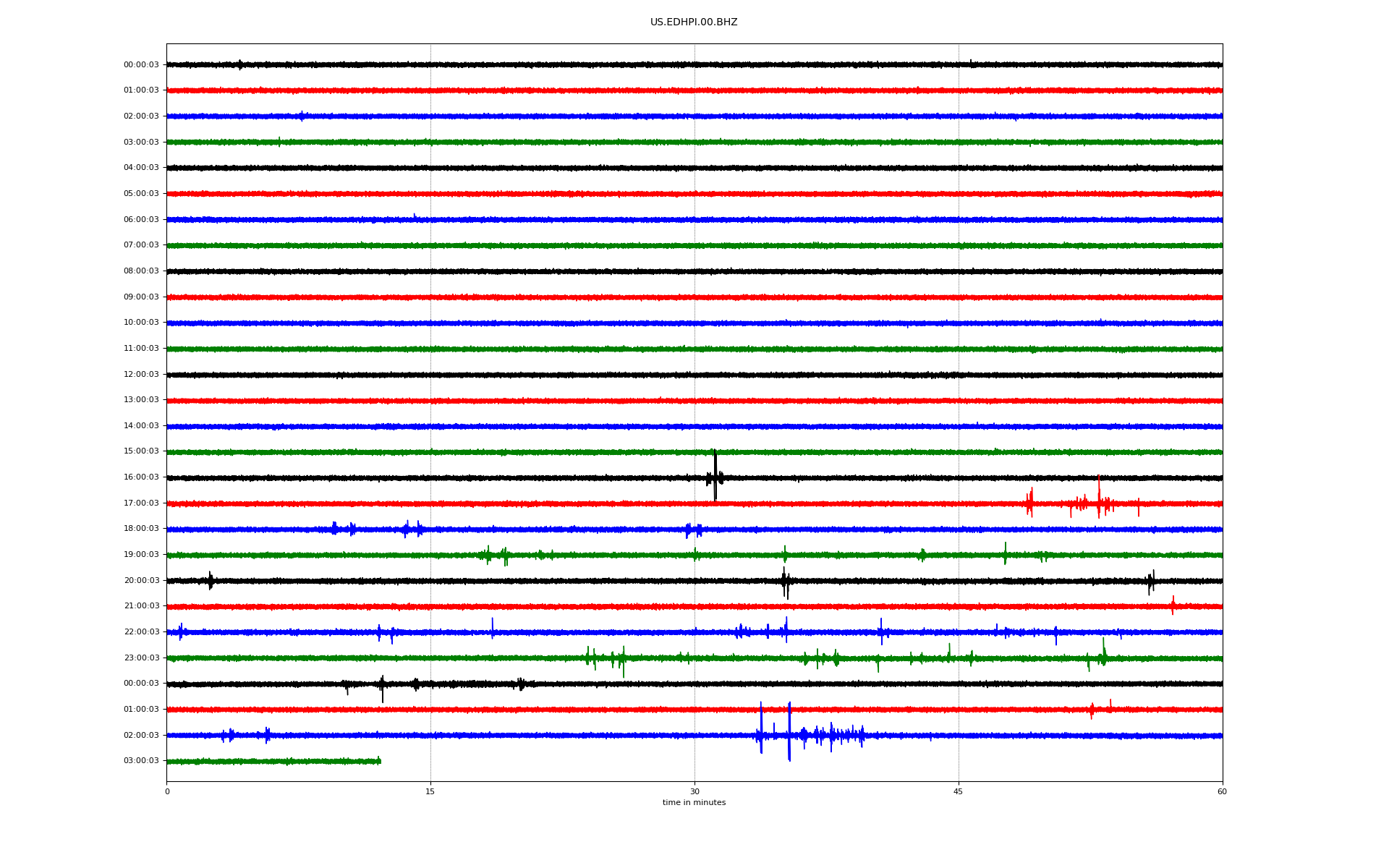Select the first 00:00:03 trace label at top
Screen dimensions: 1389x868
point(141,65)
